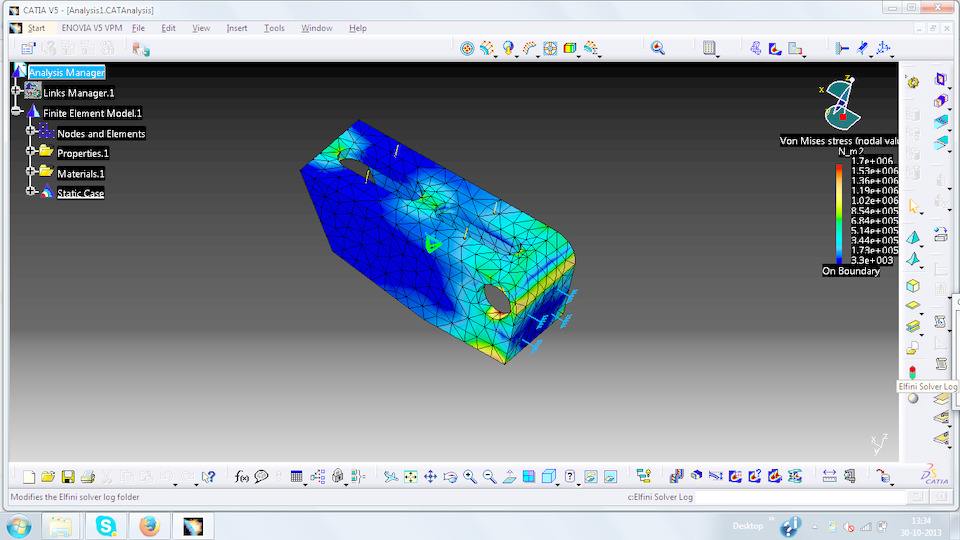960x540 pixels.
Task: Click the padlock icon in bottom toolbar
Action: coord(338,476)
